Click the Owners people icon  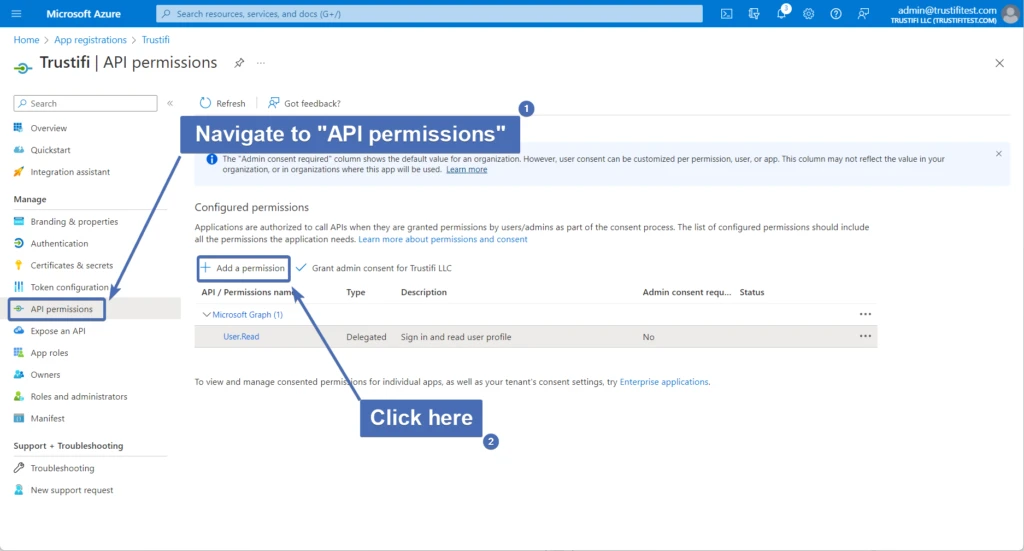(x=18, y=375)
